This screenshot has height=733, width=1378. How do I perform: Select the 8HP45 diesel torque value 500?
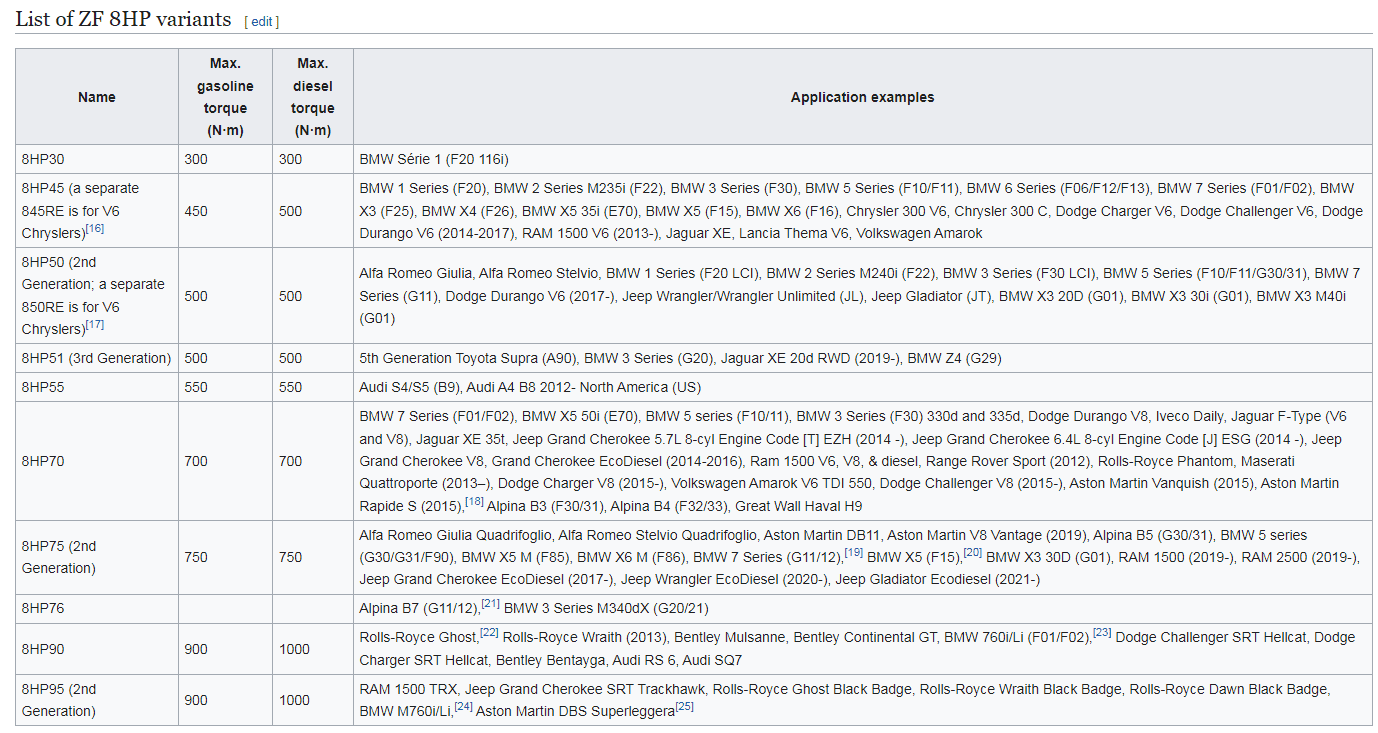pyautogui.click(x=290, y=211)
